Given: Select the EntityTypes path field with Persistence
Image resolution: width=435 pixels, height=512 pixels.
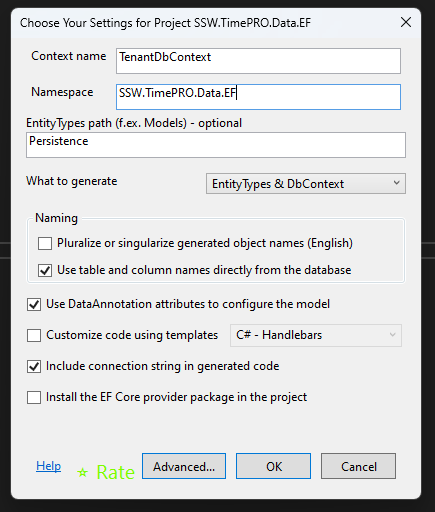Looking at the screenshot, I should (216, 145).
